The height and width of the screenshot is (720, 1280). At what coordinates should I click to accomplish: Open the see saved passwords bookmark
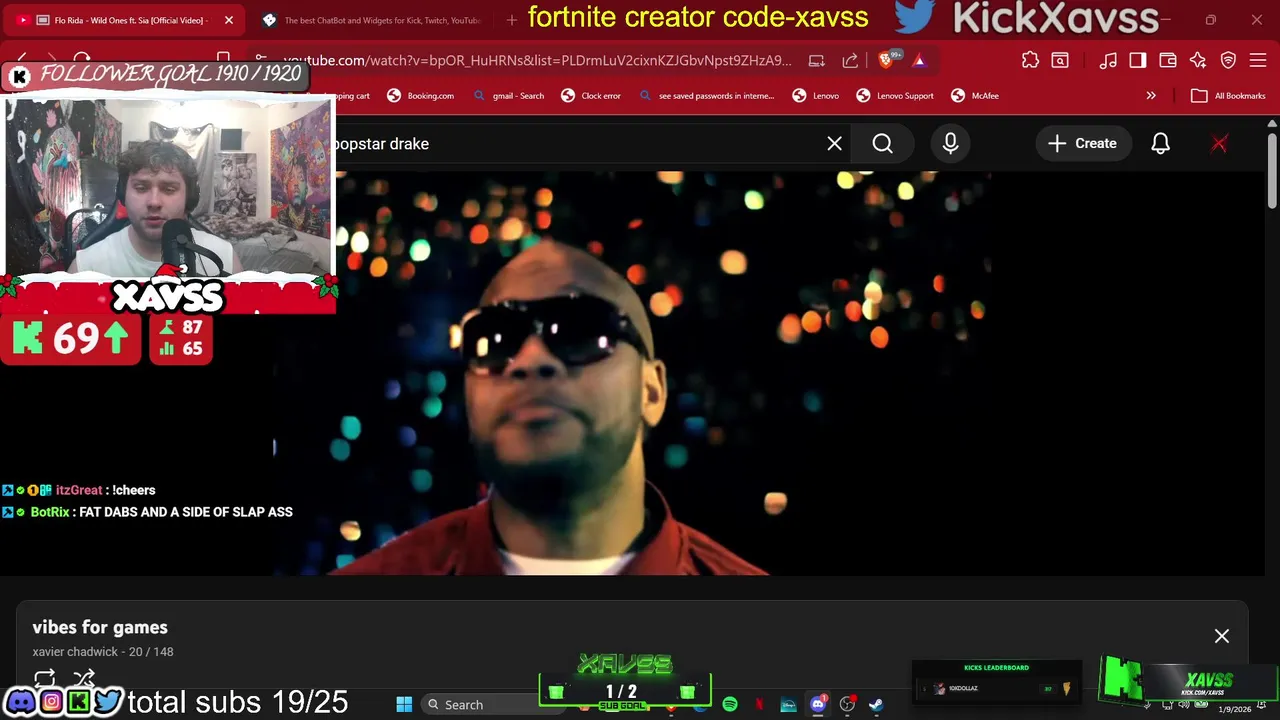point(705,96)
